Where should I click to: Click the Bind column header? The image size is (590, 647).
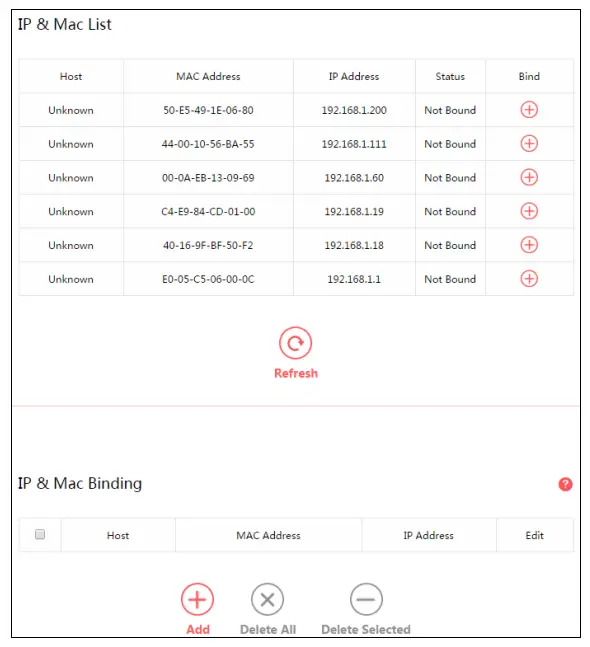tap(529, 77)
